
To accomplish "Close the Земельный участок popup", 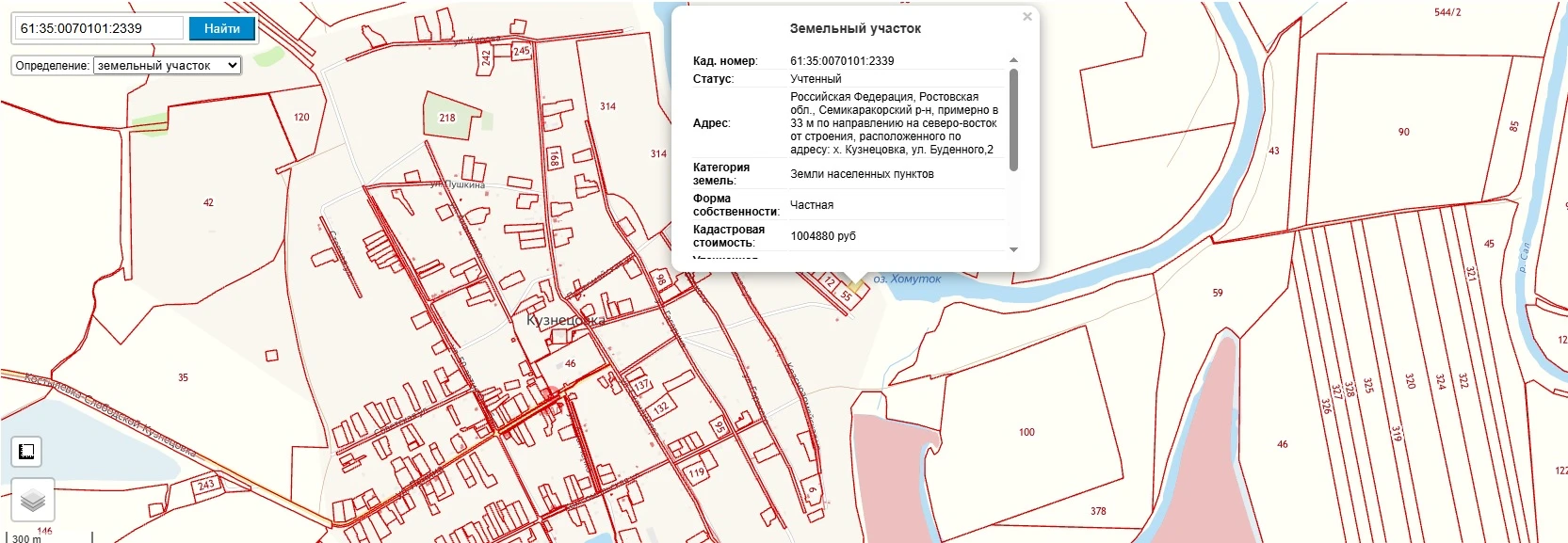I will [1027, 17].
